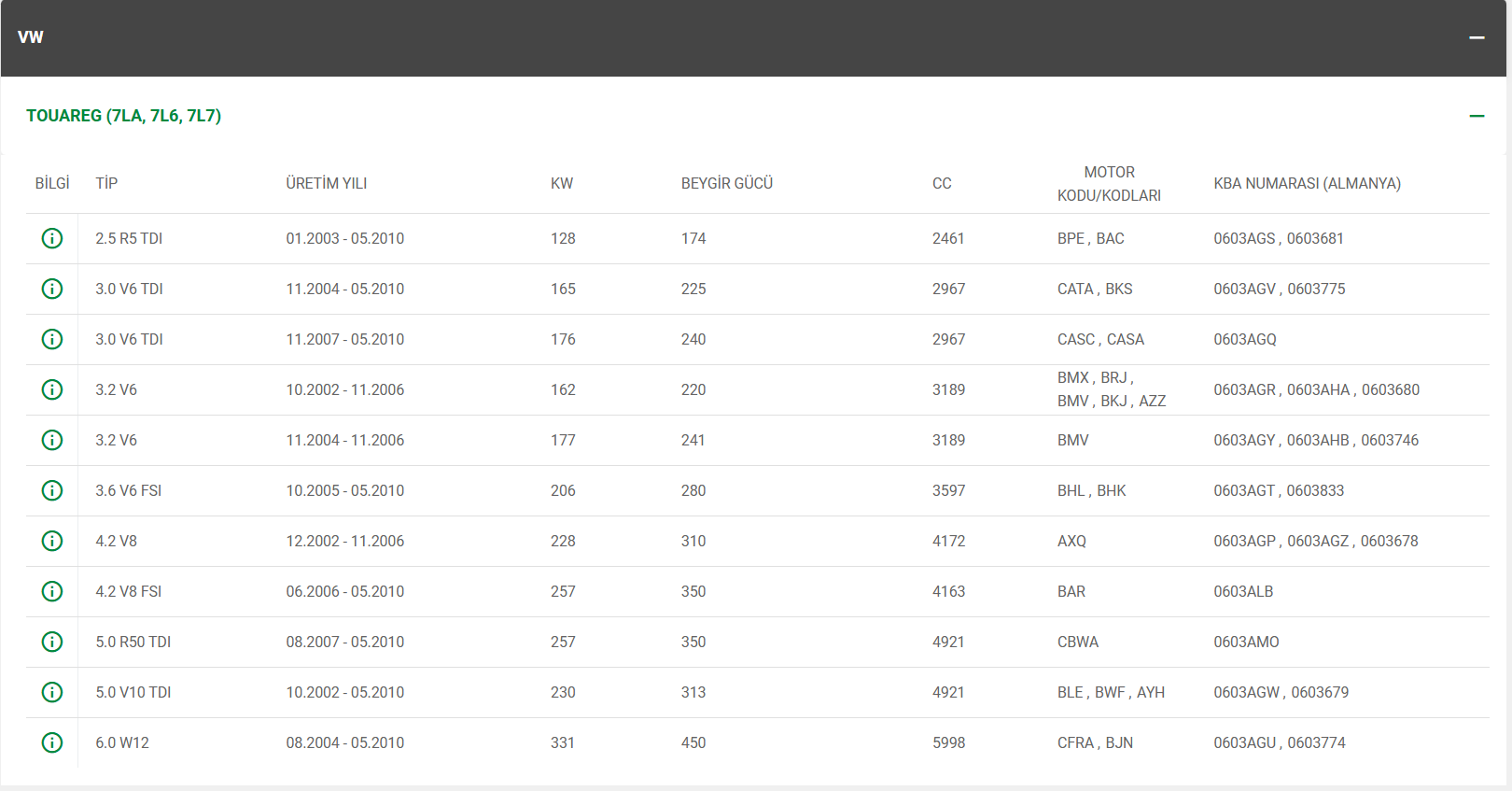Click the BEYGİR GÜCÜ column header
1512x791 pixels.
726,183
